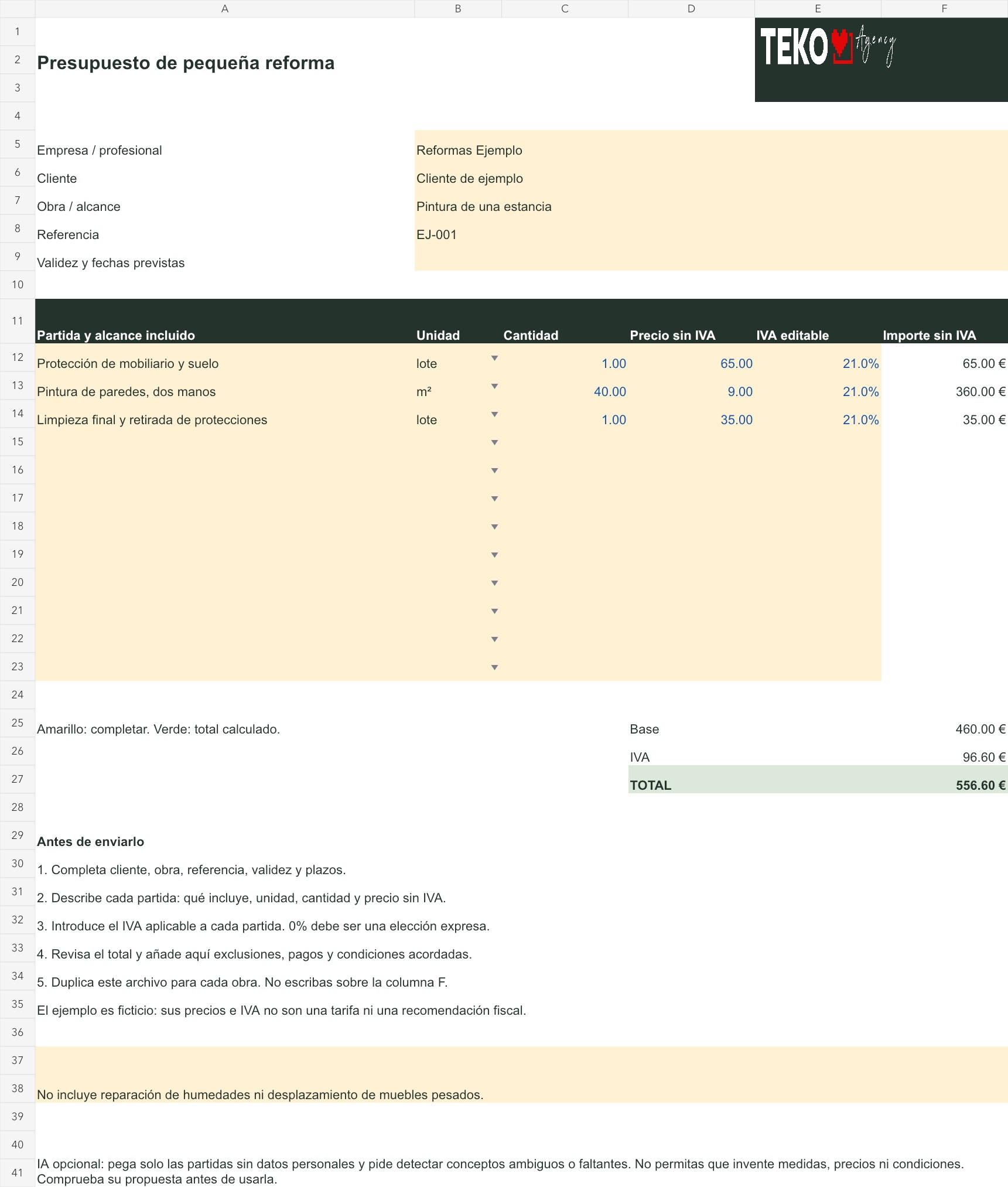Click the 'IVA editable' header cell
This screenshot has width=1008, height=1187.
(x=818, y=321)
